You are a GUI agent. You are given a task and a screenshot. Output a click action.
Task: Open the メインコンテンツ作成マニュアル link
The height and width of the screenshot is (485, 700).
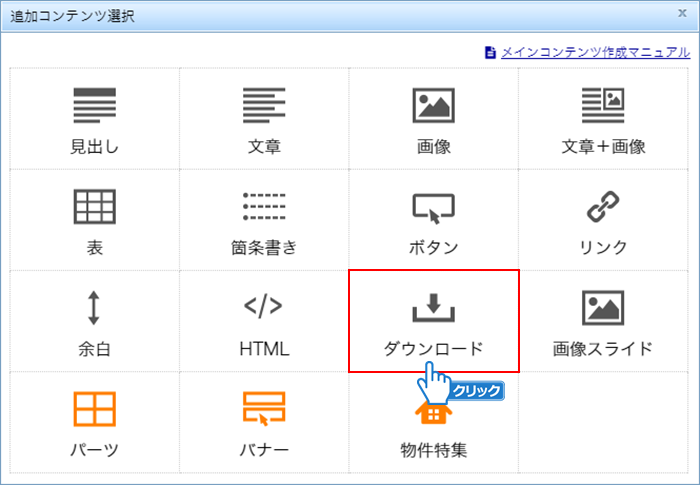pos(596,52)
